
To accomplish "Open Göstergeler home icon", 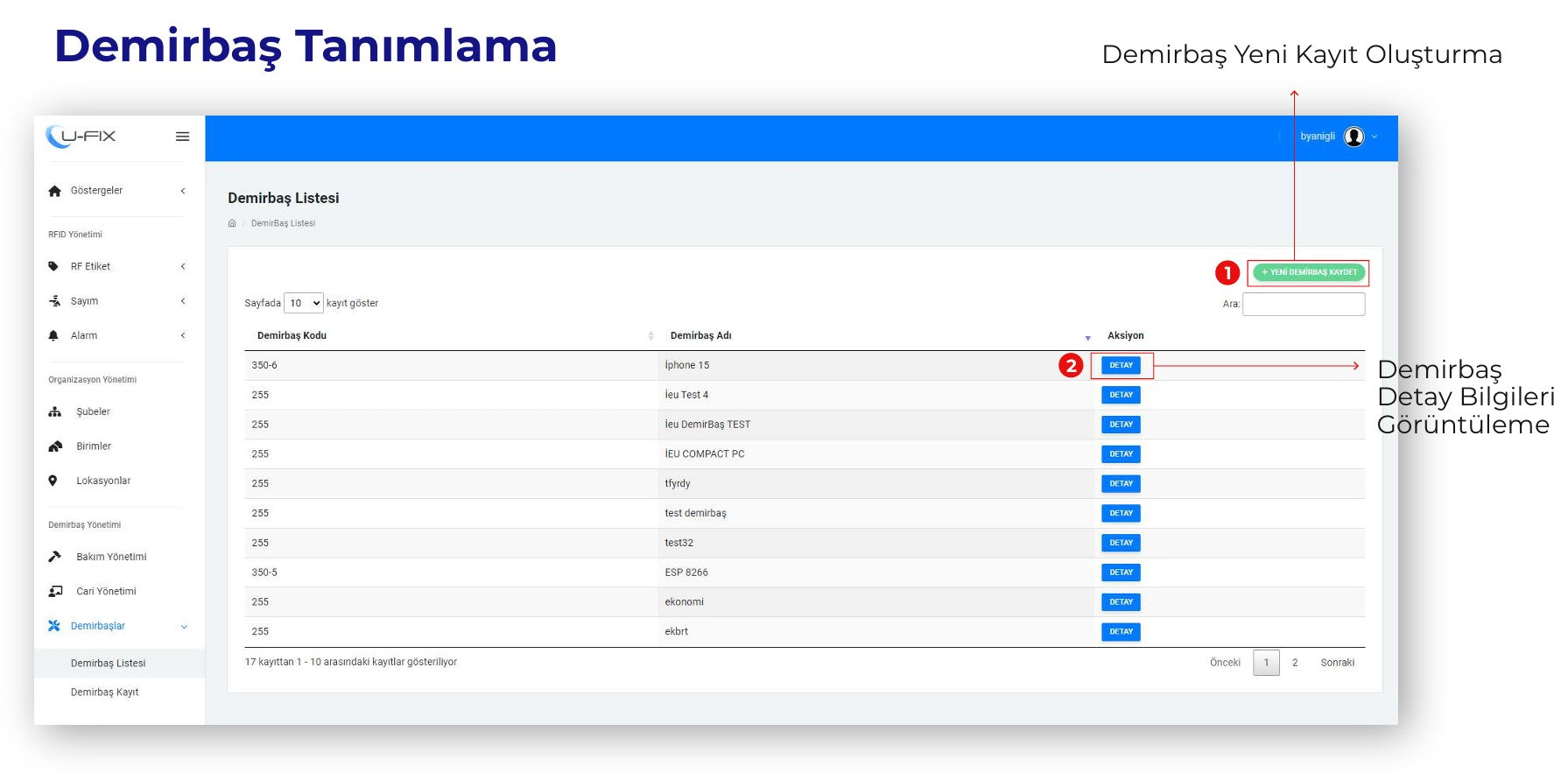I will [55, 191].
